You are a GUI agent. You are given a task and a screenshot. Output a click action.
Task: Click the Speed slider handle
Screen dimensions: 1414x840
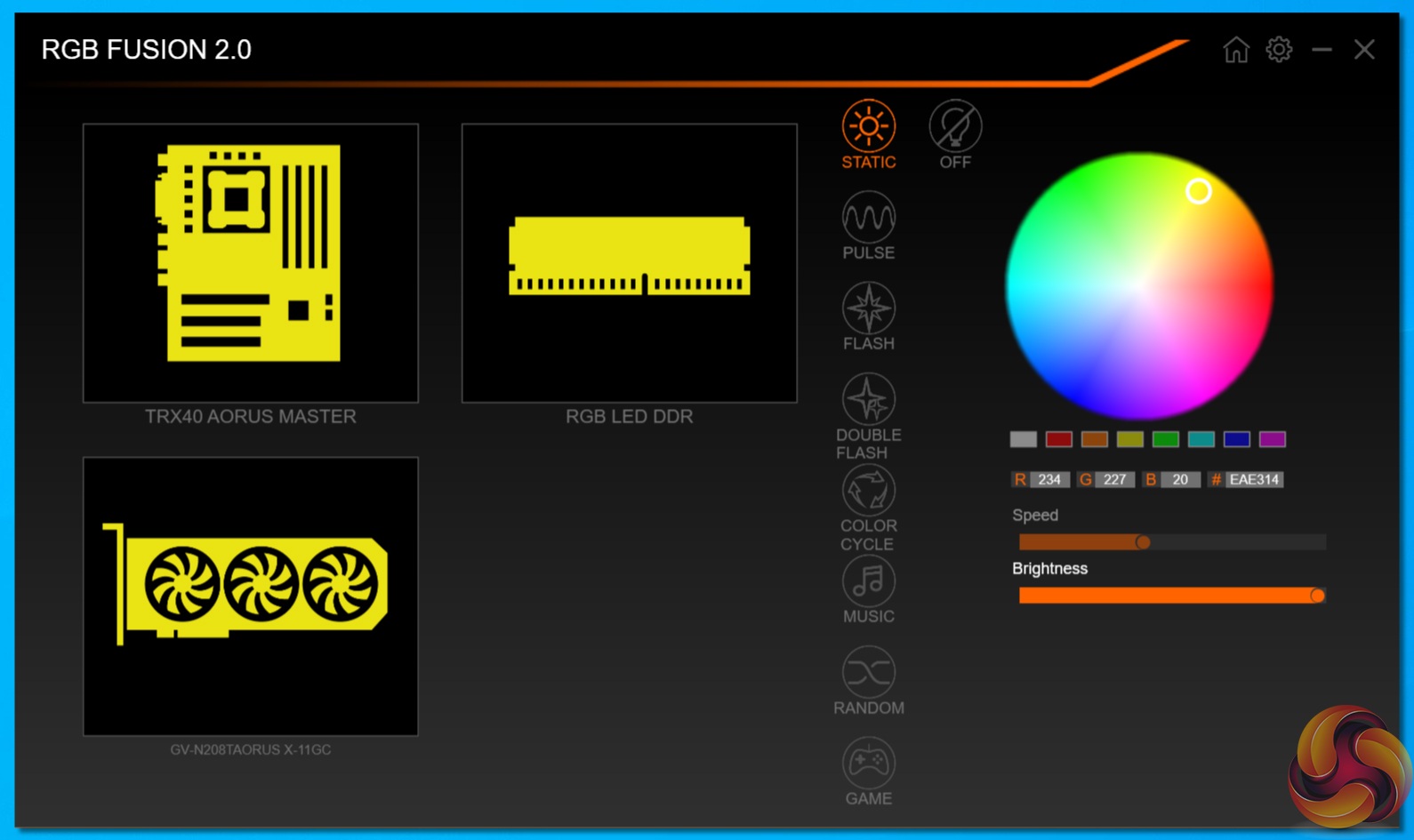coord(1143,542)
